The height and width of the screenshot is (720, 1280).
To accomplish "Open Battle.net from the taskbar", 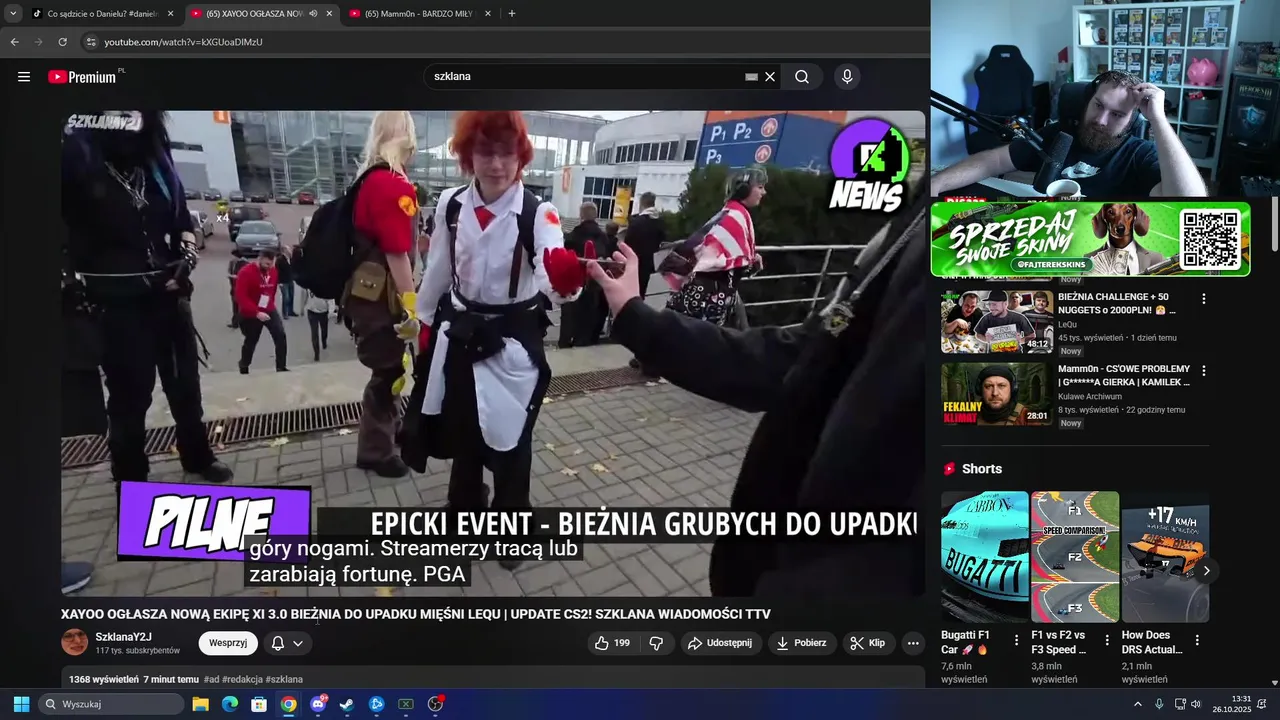I will coord(377,704).
